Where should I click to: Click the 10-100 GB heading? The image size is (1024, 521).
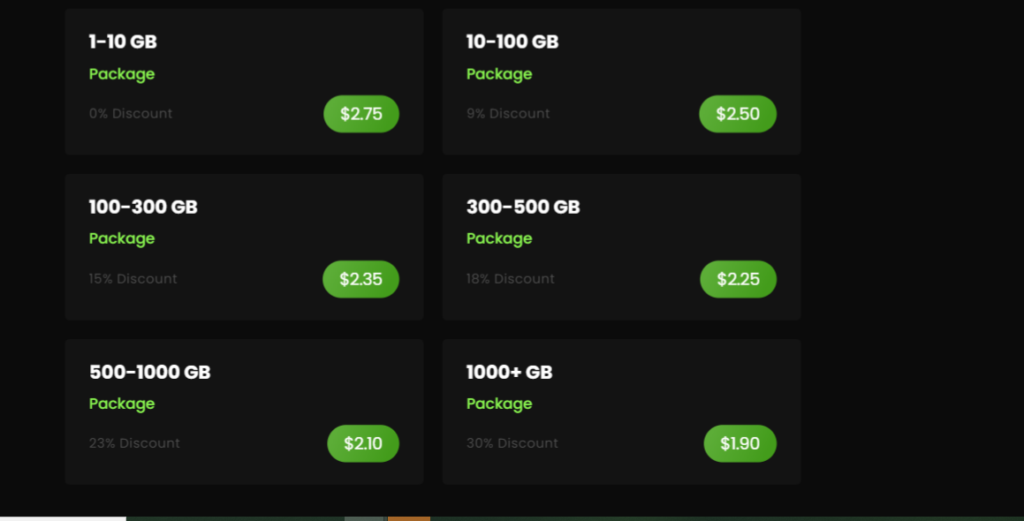pyautogui.click(x=513, y=42)
